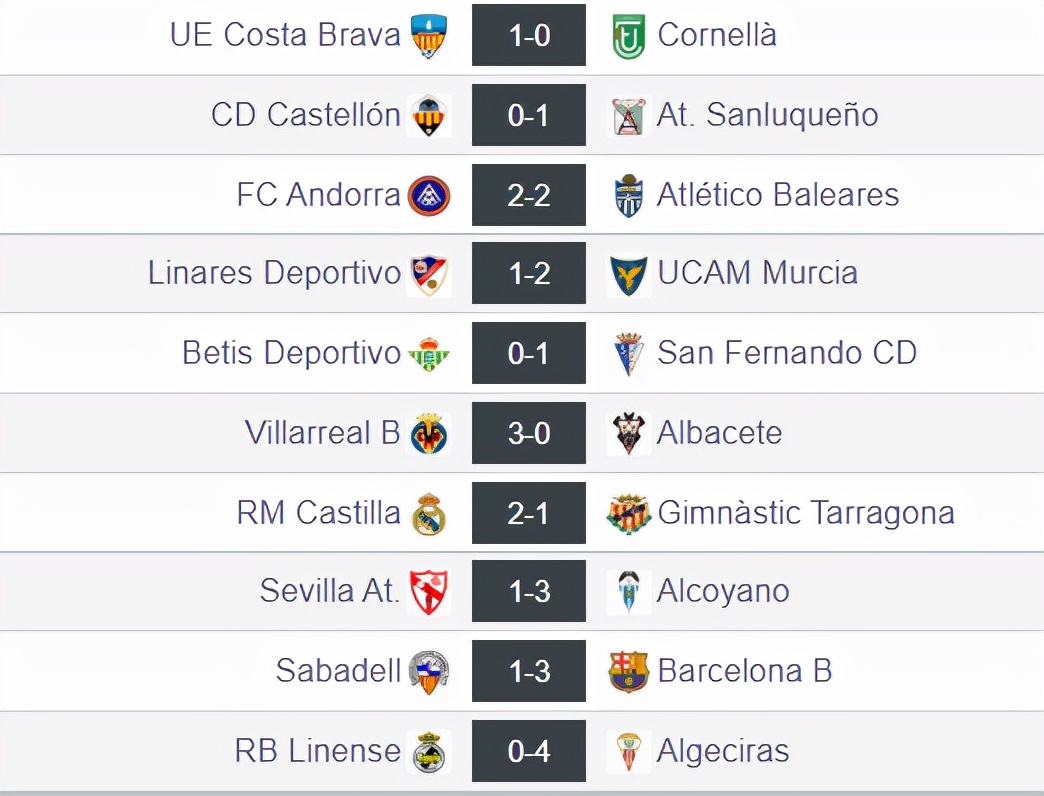Open the 3-0 Villarreal B score box

point(529,433)
